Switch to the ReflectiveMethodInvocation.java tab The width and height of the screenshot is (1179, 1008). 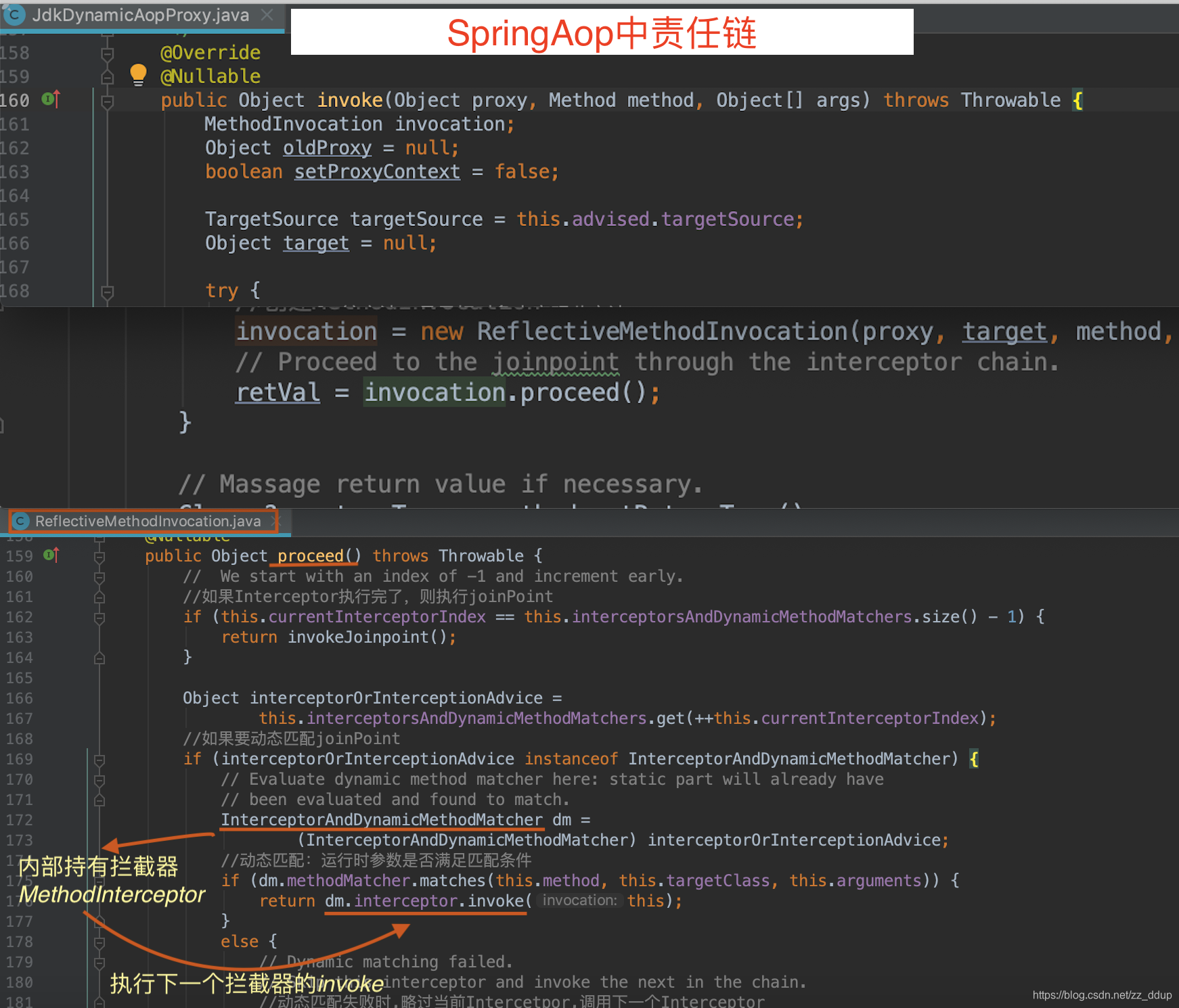148,521
